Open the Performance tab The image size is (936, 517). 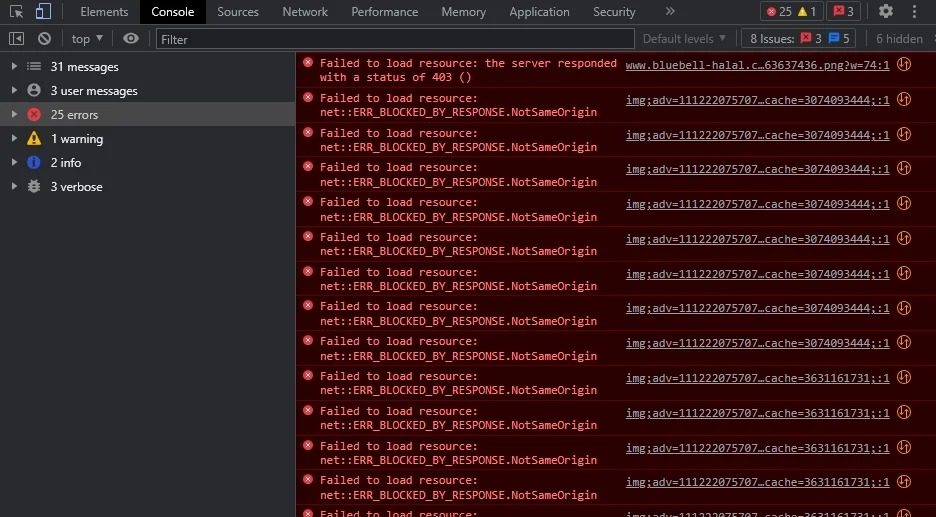384,12
